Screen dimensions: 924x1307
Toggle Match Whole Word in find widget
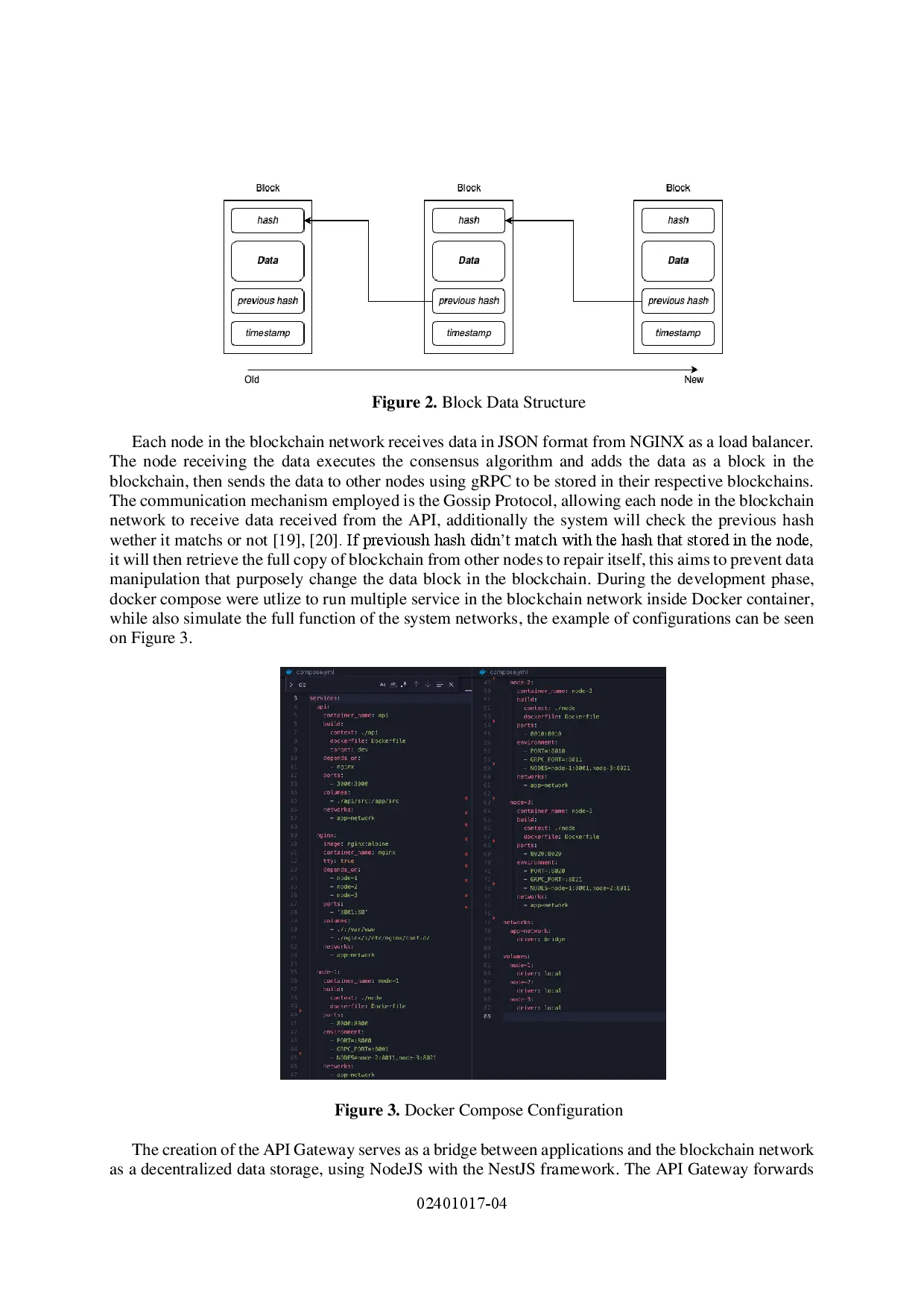coord(393,684)
